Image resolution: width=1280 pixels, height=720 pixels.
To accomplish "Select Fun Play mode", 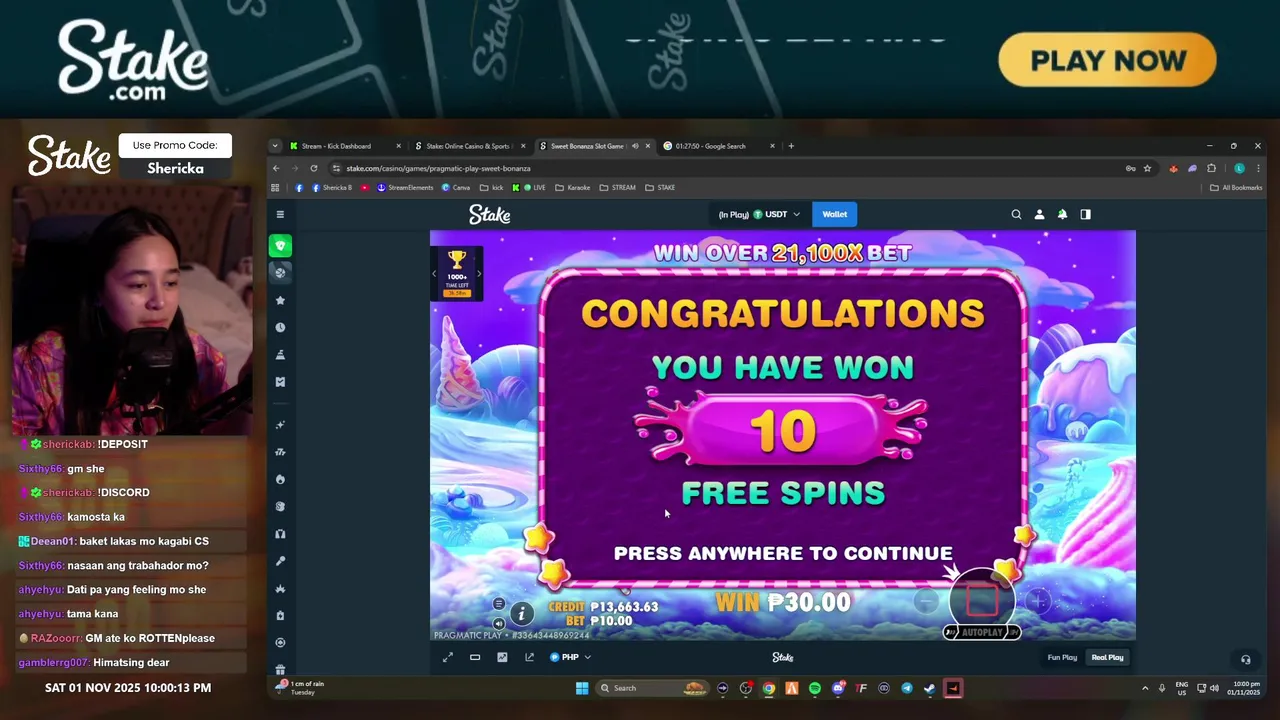I will (1062, 657).
